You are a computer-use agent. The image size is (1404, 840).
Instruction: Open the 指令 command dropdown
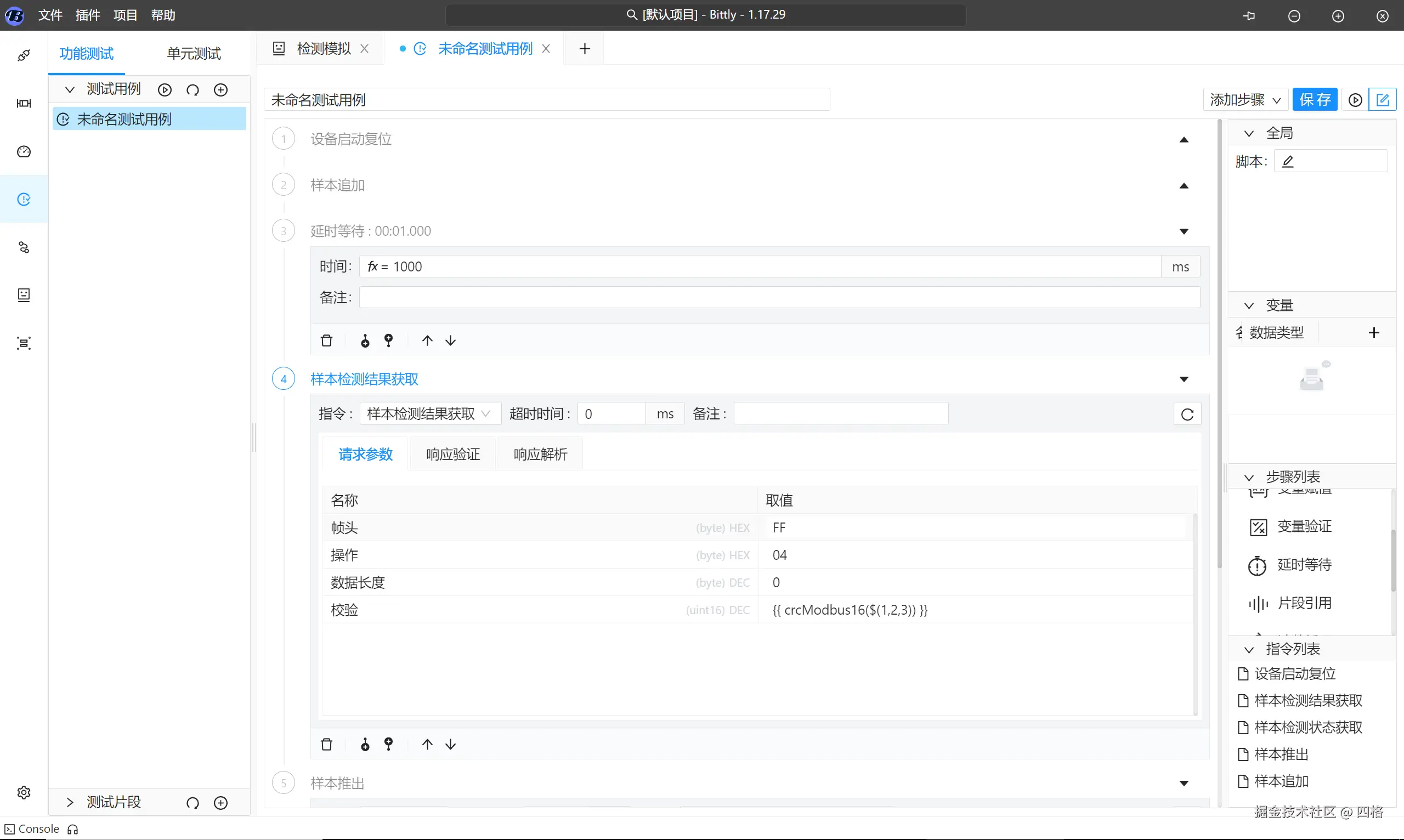click(429, 414)
